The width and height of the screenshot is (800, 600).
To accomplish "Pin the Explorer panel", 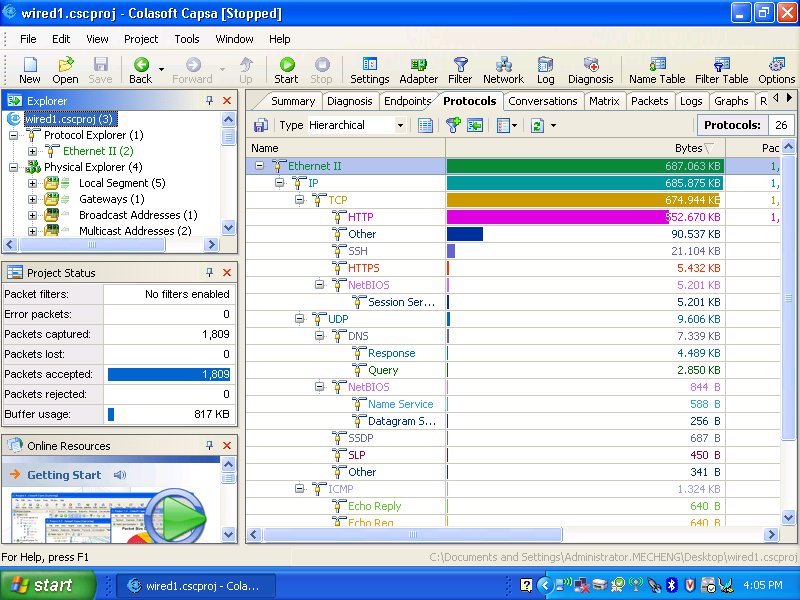I will (x=210, y=101).
